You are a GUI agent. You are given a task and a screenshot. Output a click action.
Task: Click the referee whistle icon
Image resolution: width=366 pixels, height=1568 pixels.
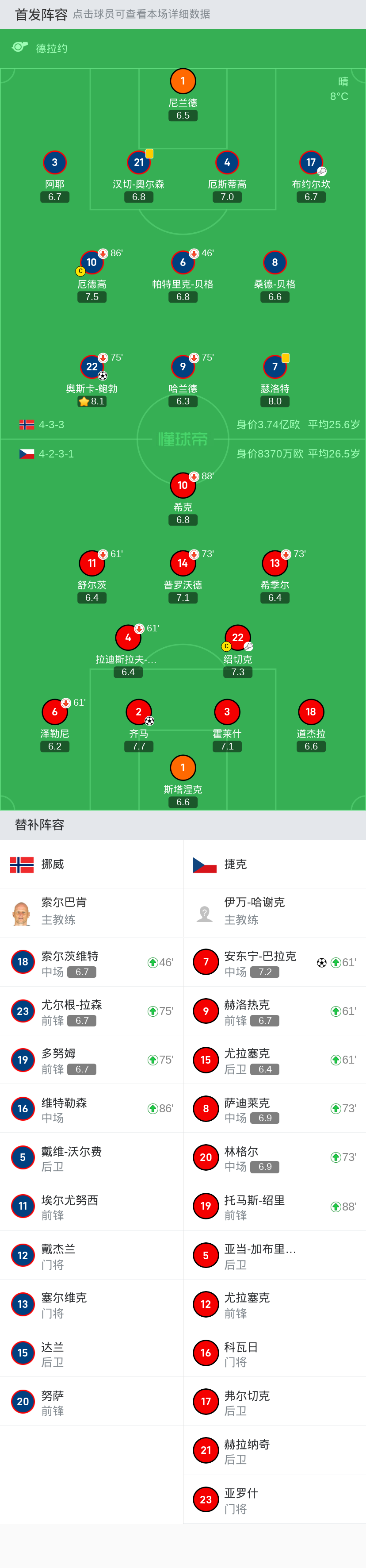pos(20,47)
